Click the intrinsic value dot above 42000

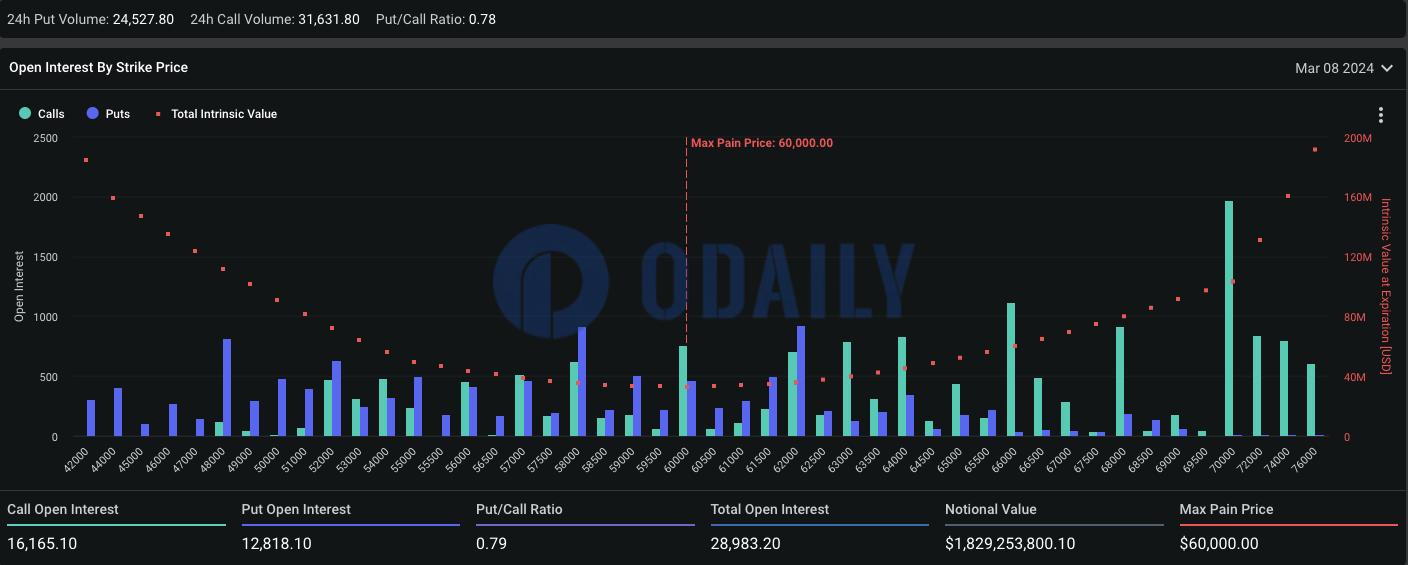[x=86, y=160]
